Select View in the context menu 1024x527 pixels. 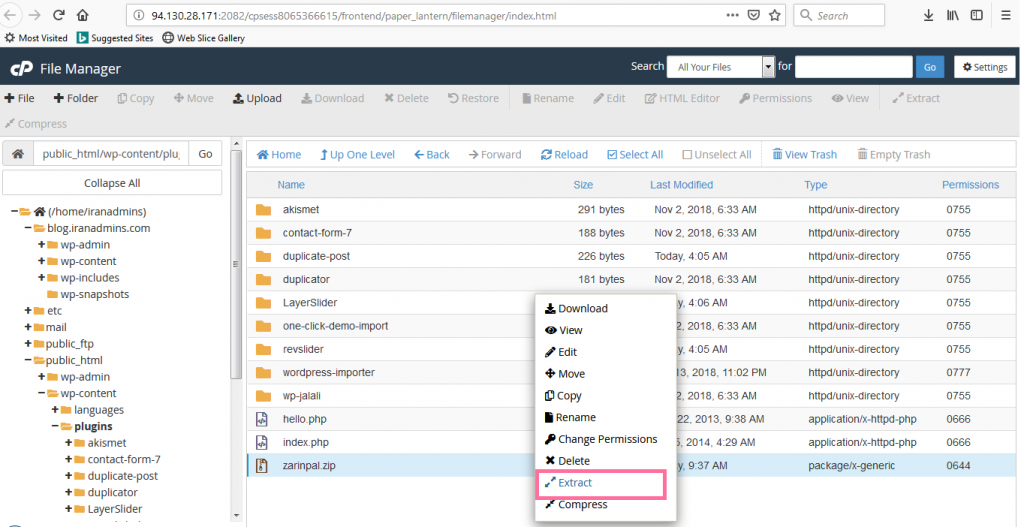click(564, 330)
